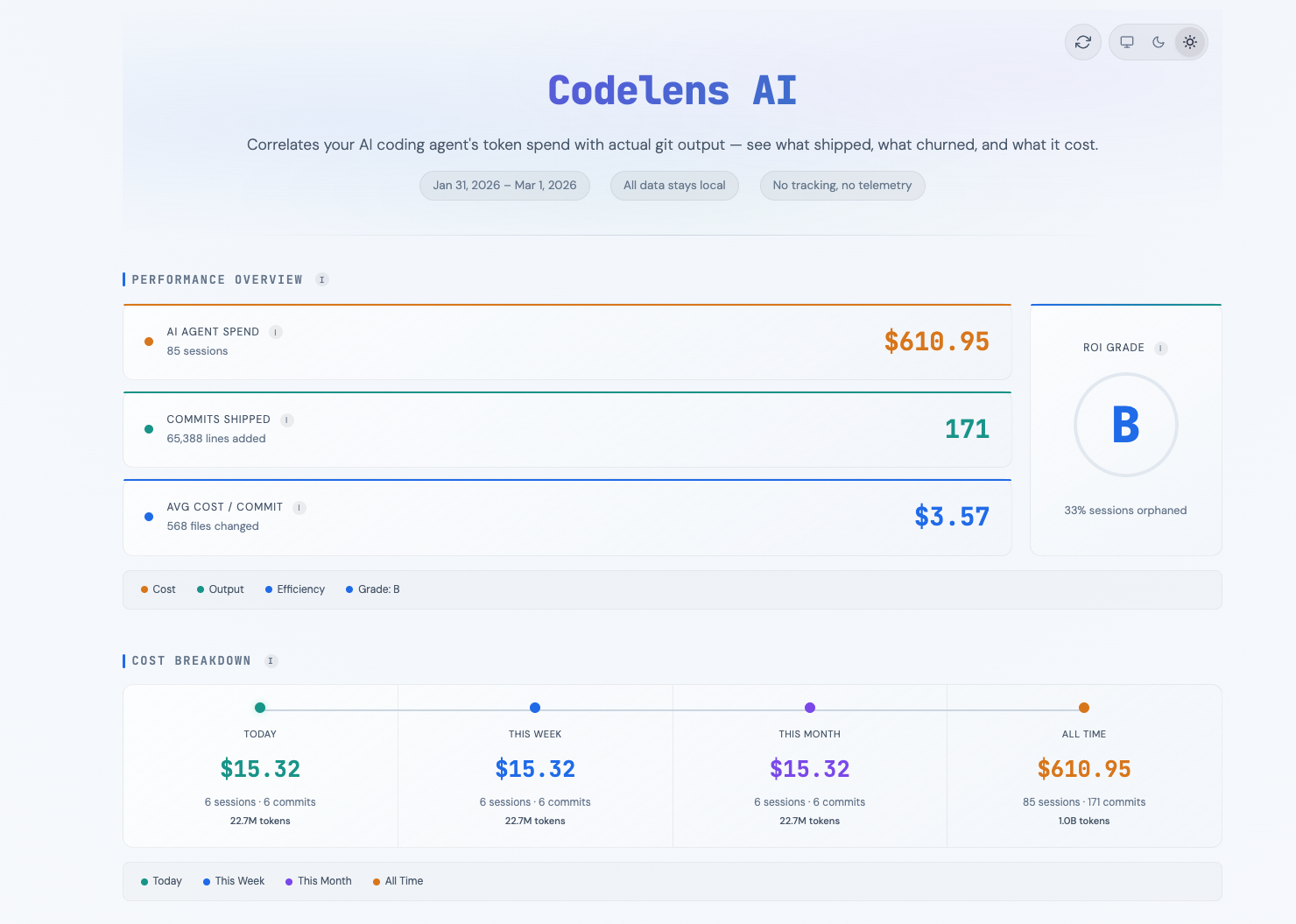Select the All Time breakdown card

tap(1084, 766)
